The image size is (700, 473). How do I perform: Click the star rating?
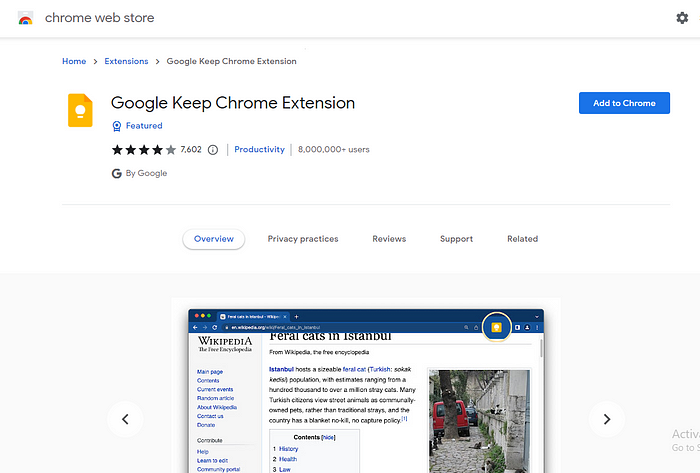point(144,149)
